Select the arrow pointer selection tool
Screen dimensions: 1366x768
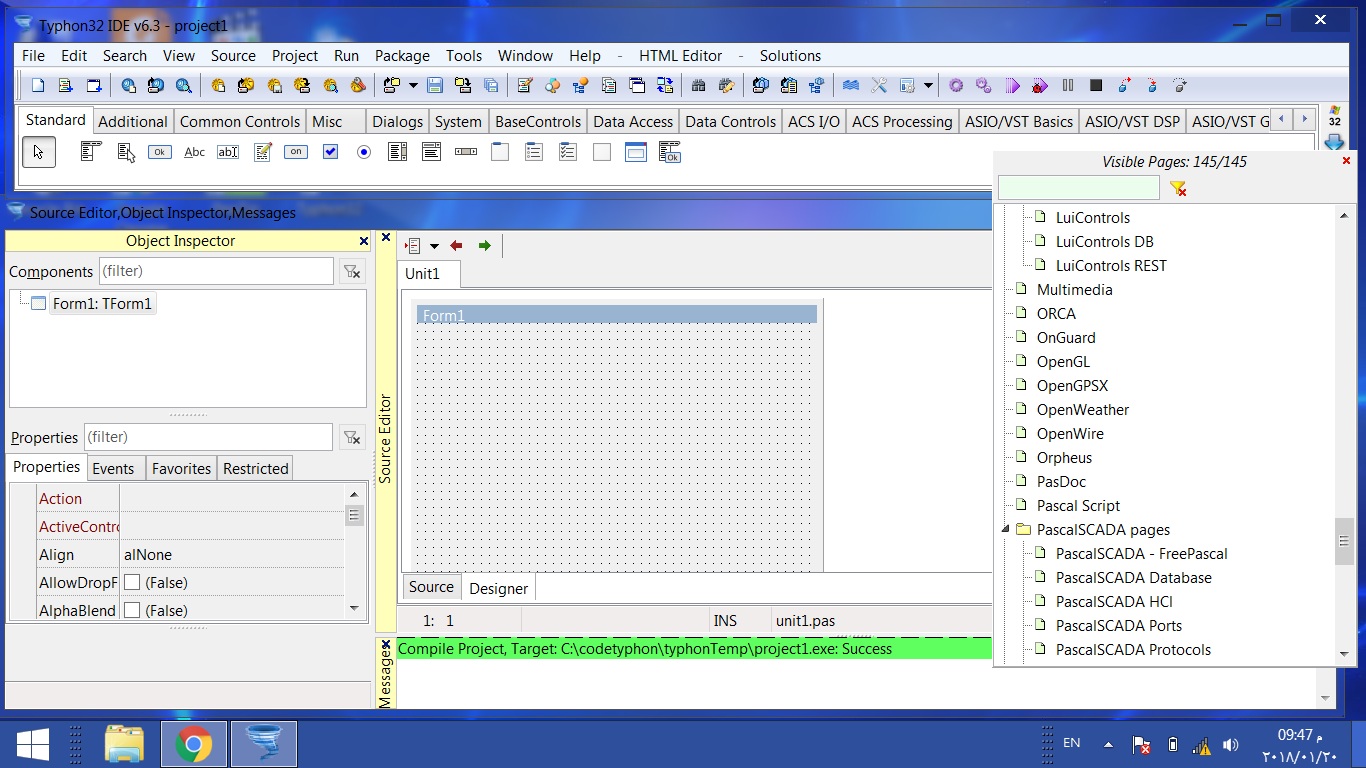[39, 152]
